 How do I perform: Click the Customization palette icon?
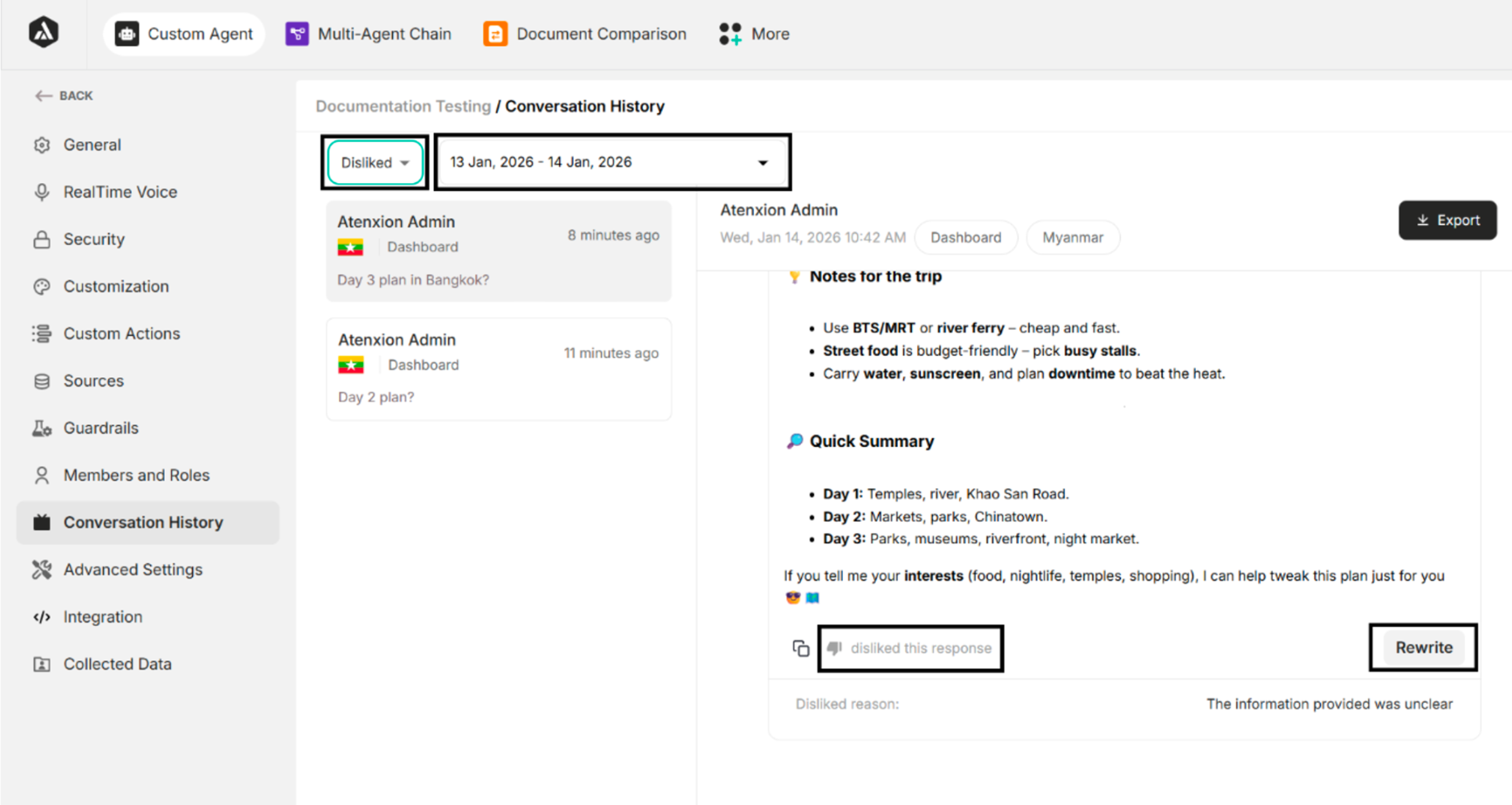[42, 286]
